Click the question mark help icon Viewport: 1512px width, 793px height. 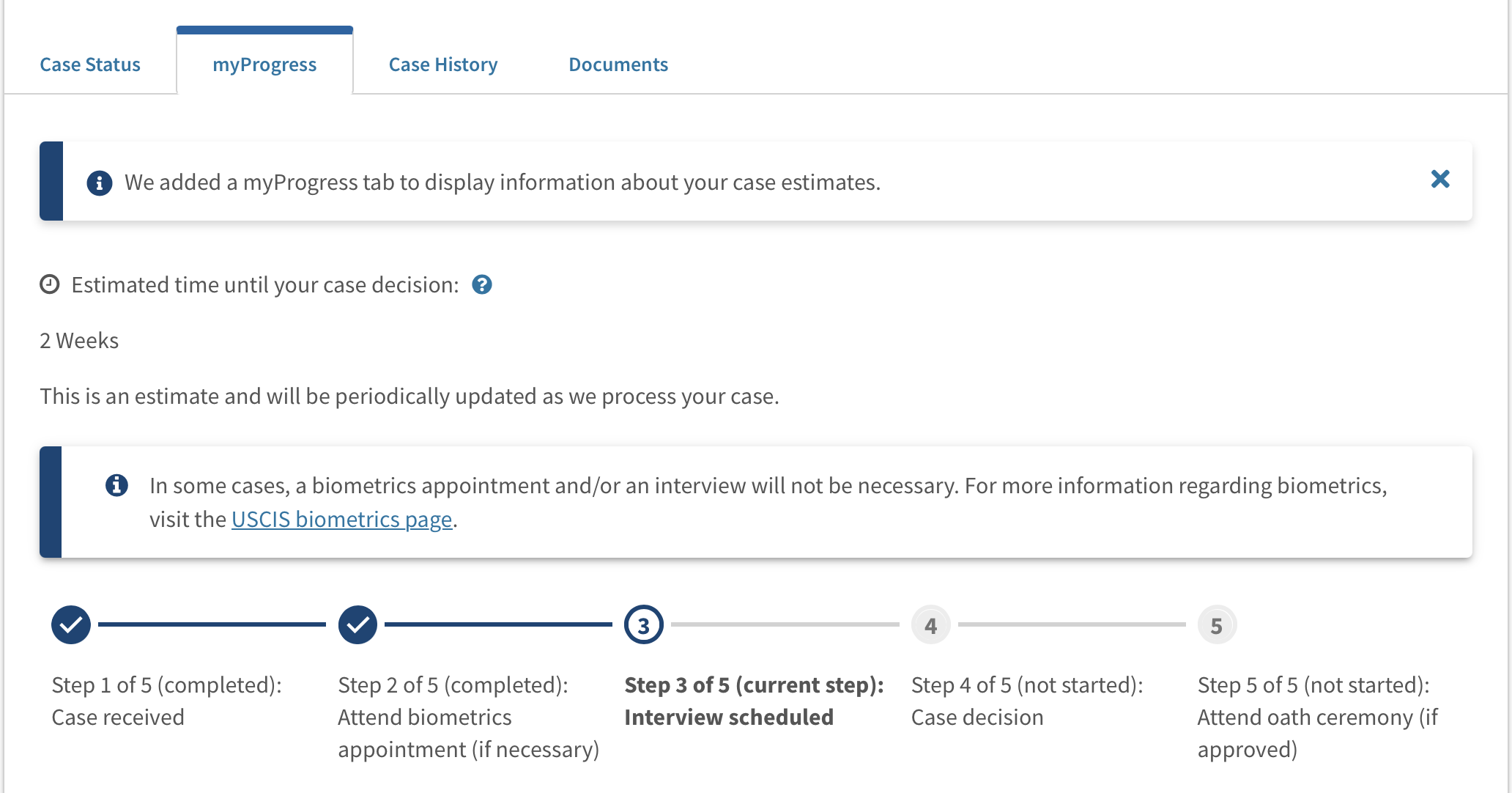point(482,284)
